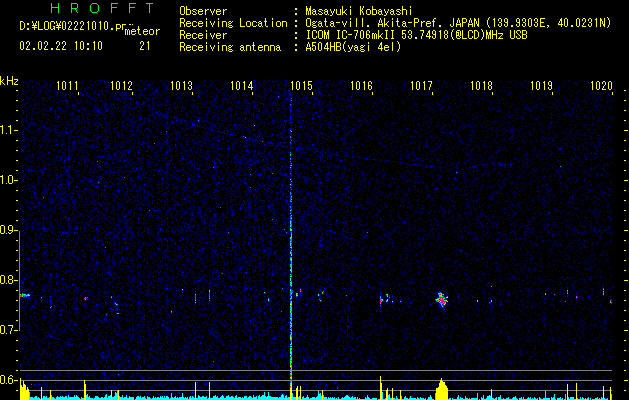Click the 1.1 kHz frequency label
This screenshot has height=400, width=629.
(x=8, y=130)
